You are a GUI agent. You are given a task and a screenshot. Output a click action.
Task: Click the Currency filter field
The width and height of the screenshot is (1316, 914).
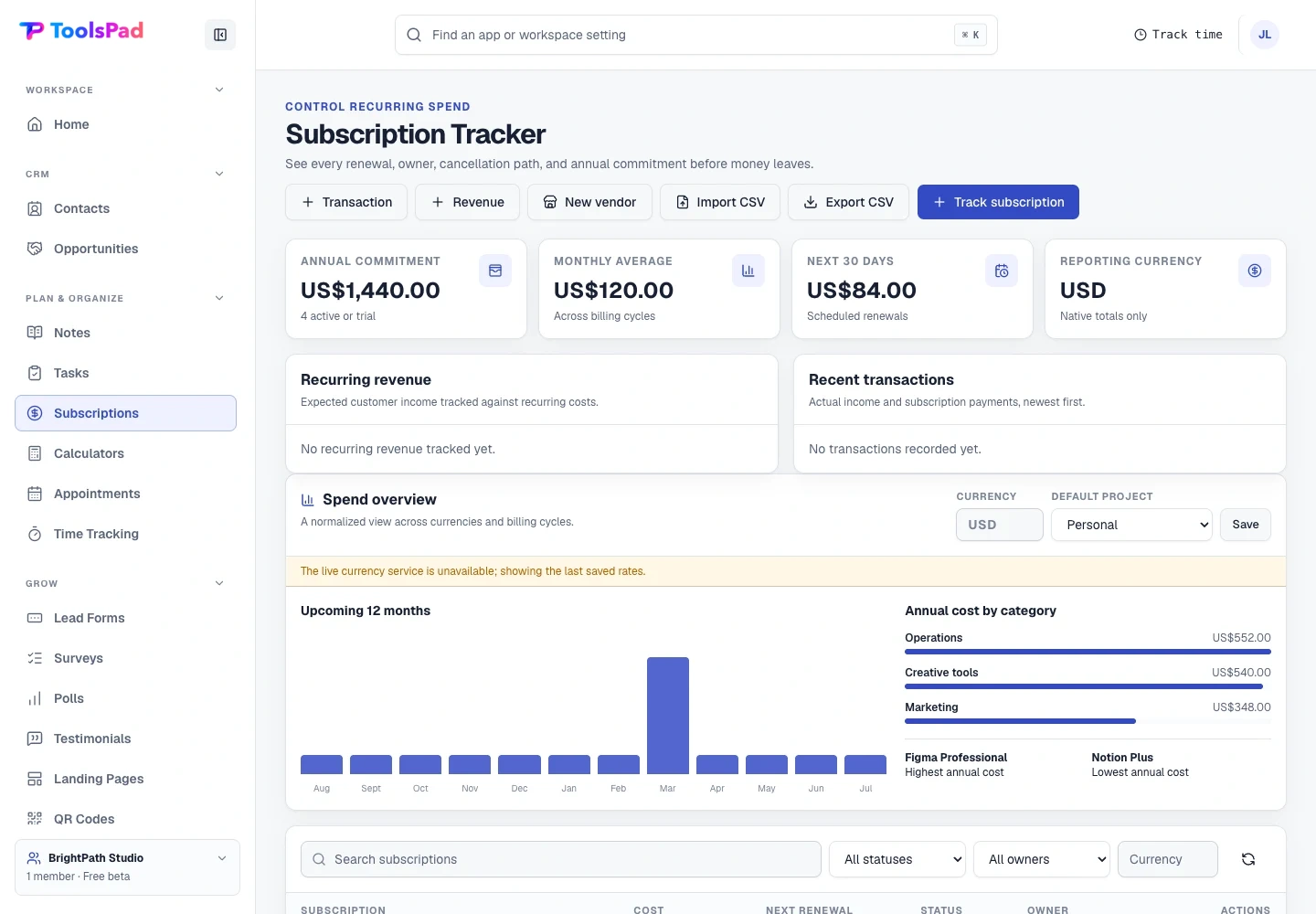click(x=1168, y=859)
